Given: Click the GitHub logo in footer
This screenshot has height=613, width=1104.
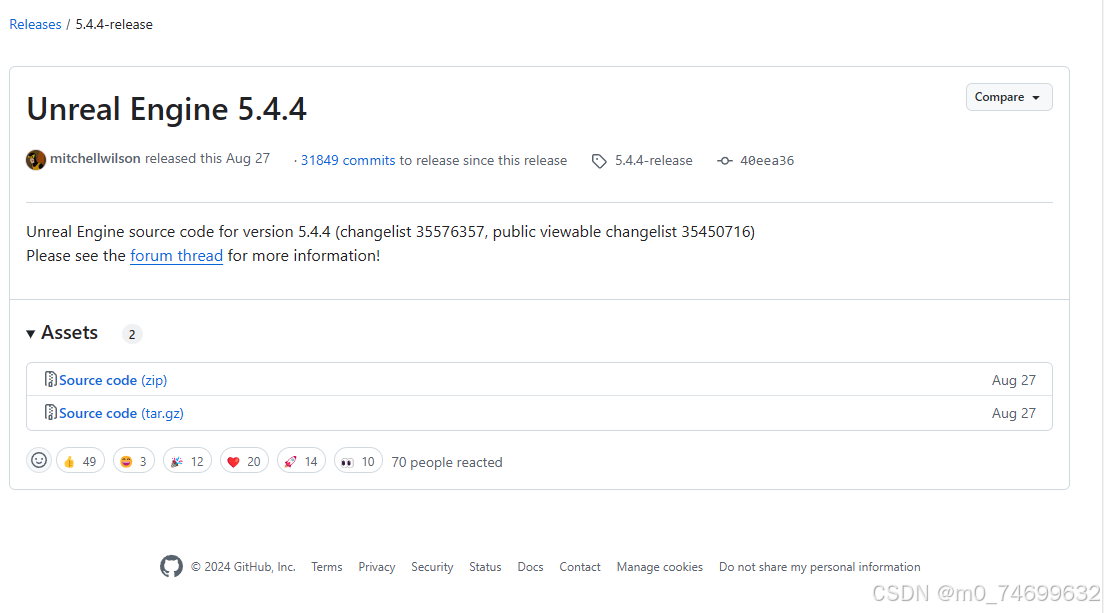Looking at the screenshot, I should [x=171, y=567].
